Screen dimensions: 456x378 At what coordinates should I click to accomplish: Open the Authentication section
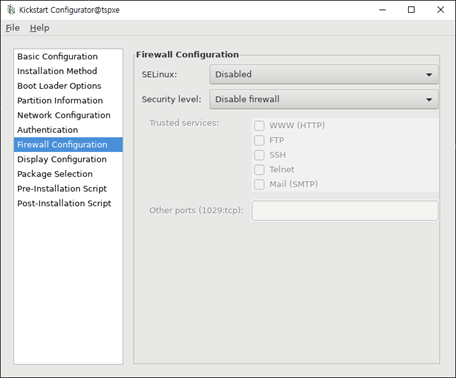(x=68, y=130)
